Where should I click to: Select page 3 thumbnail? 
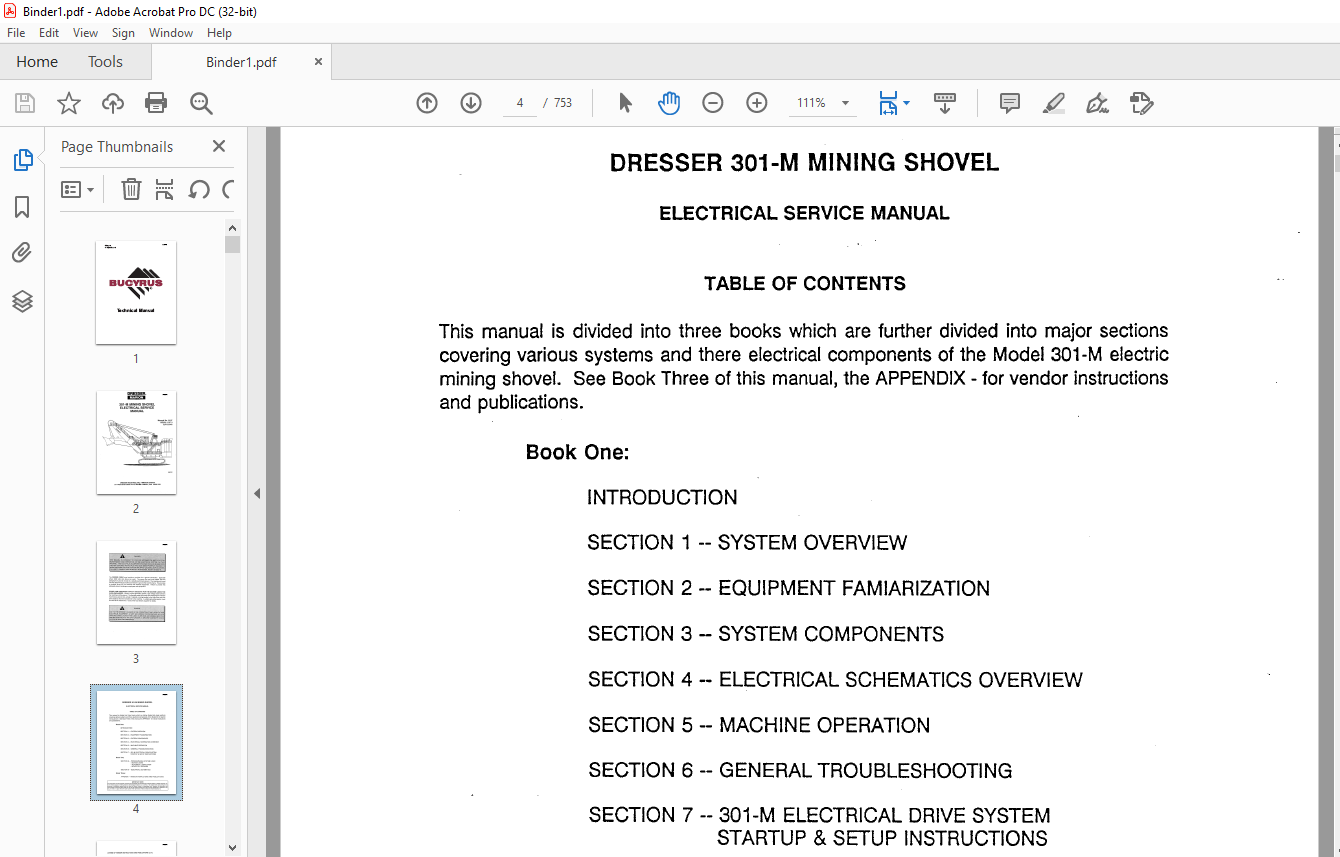point(136,592)
